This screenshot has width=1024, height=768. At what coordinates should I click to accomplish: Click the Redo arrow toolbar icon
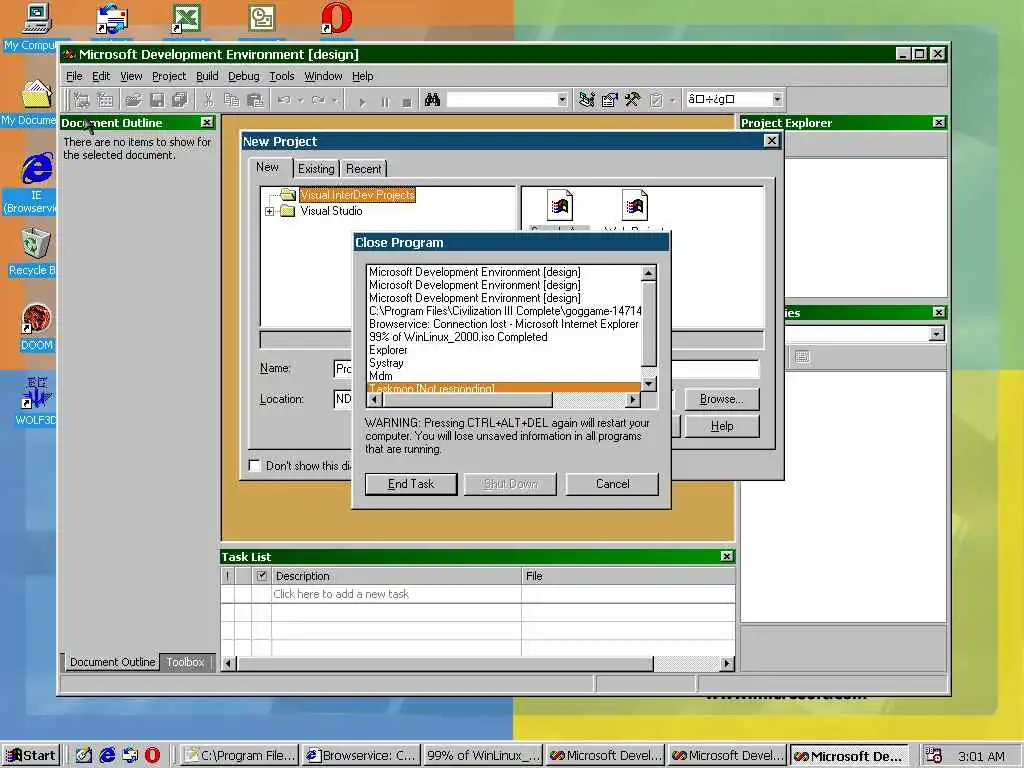(x=319, y=100)
